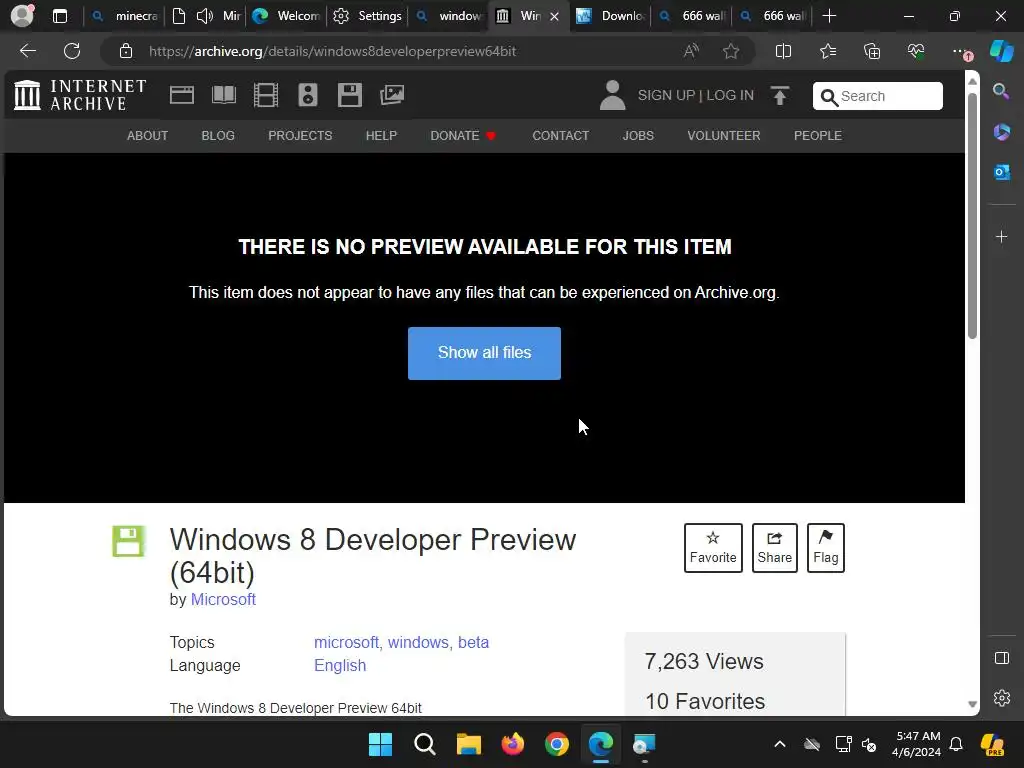Browse Internet Archive Web icon
This screenshot has width=1024, height=768.
tap(182, 95)
